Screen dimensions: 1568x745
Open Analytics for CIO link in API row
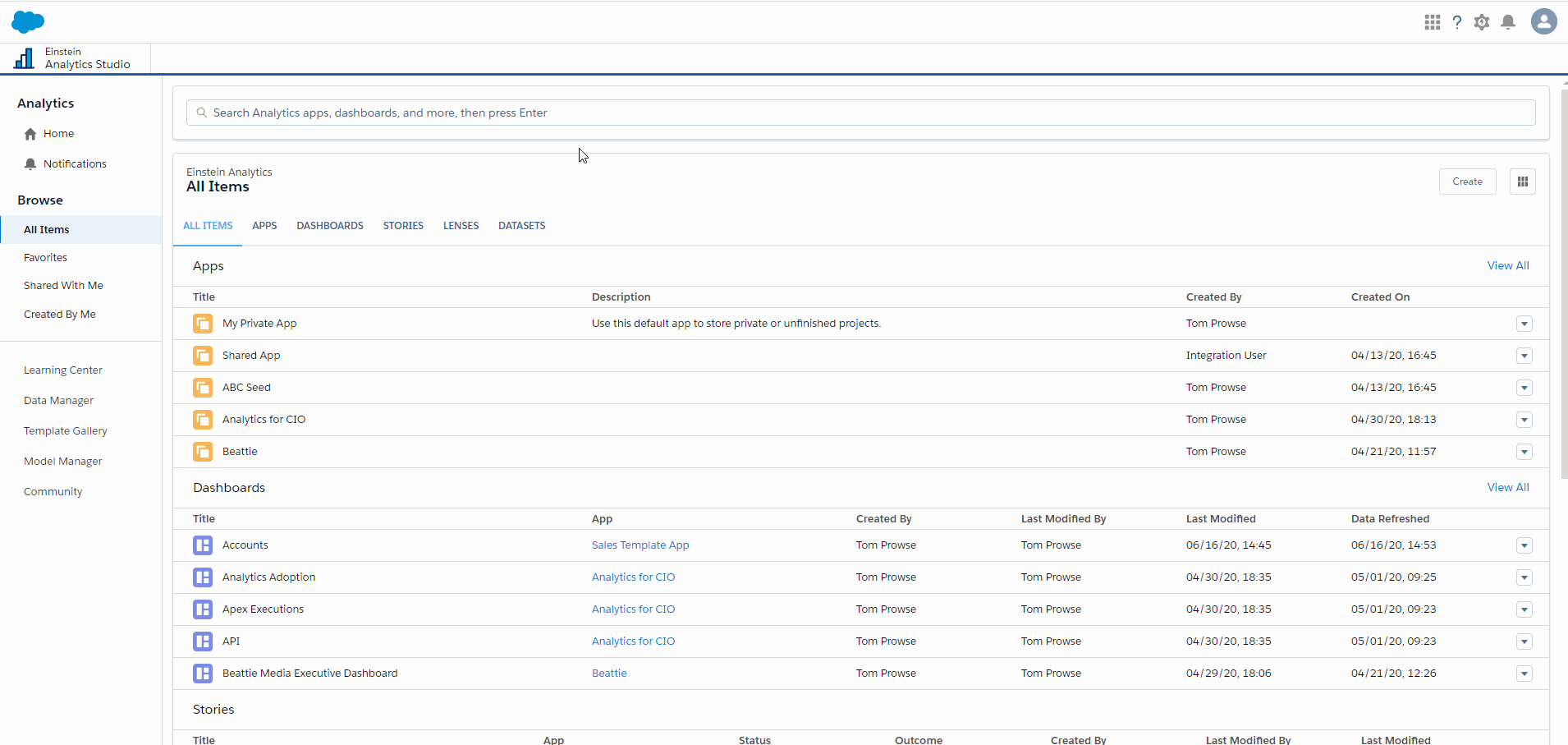click(x=634, y=642)
